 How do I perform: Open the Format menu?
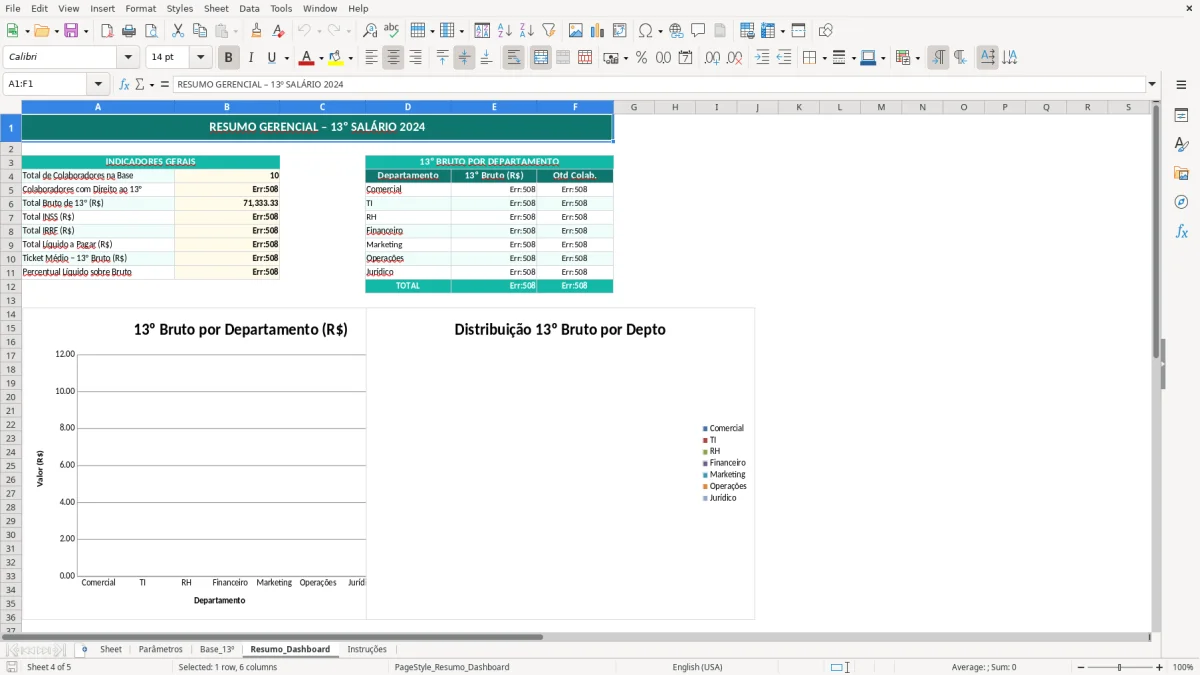click(x=141, y=8)
